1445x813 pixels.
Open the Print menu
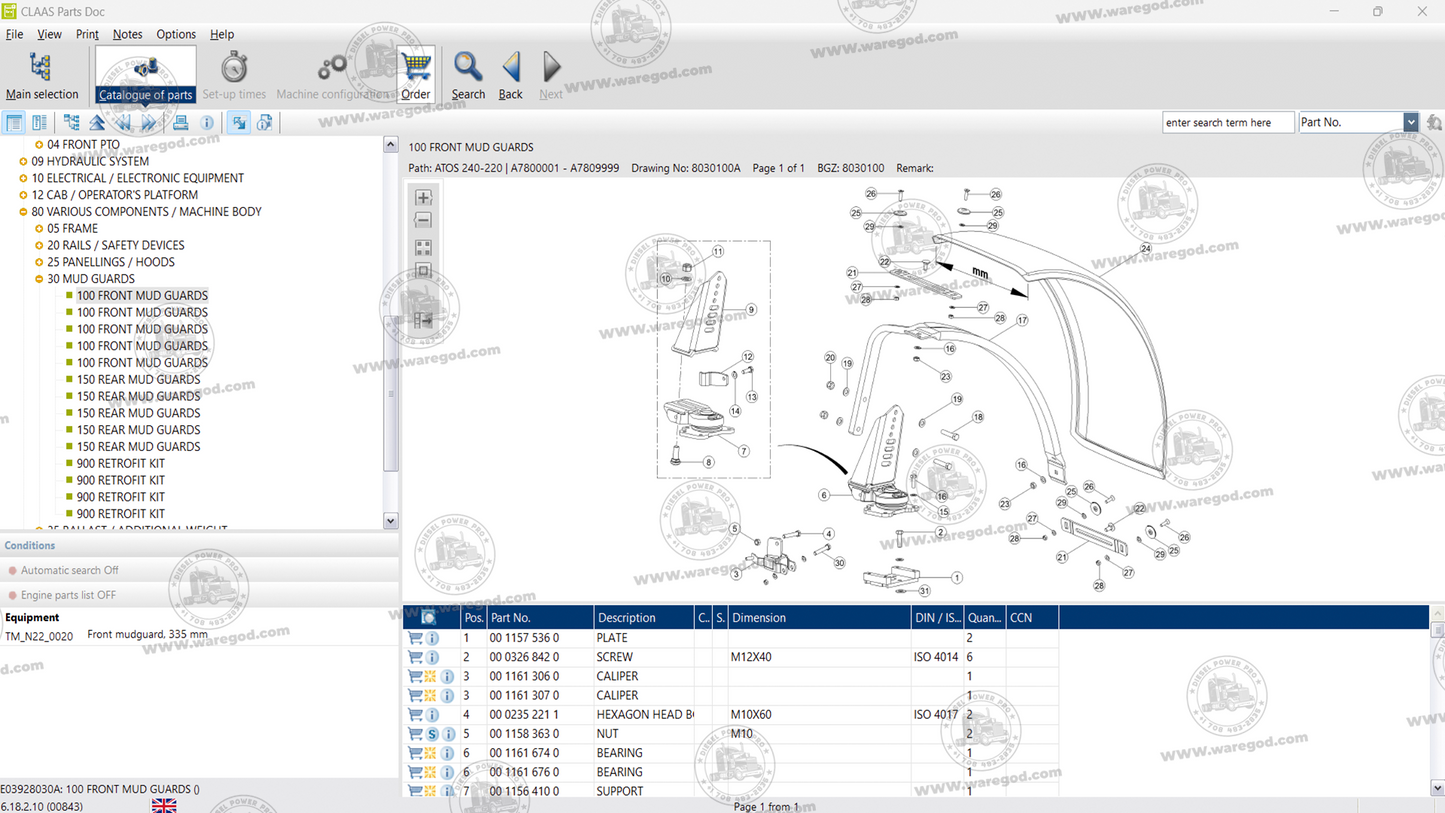point(87,34)
